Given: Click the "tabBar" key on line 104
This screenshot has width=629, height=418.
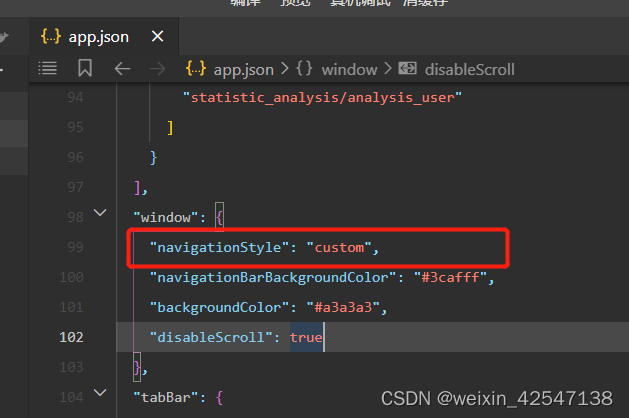Looking at the screenshot, I should [x=166, y=398].
